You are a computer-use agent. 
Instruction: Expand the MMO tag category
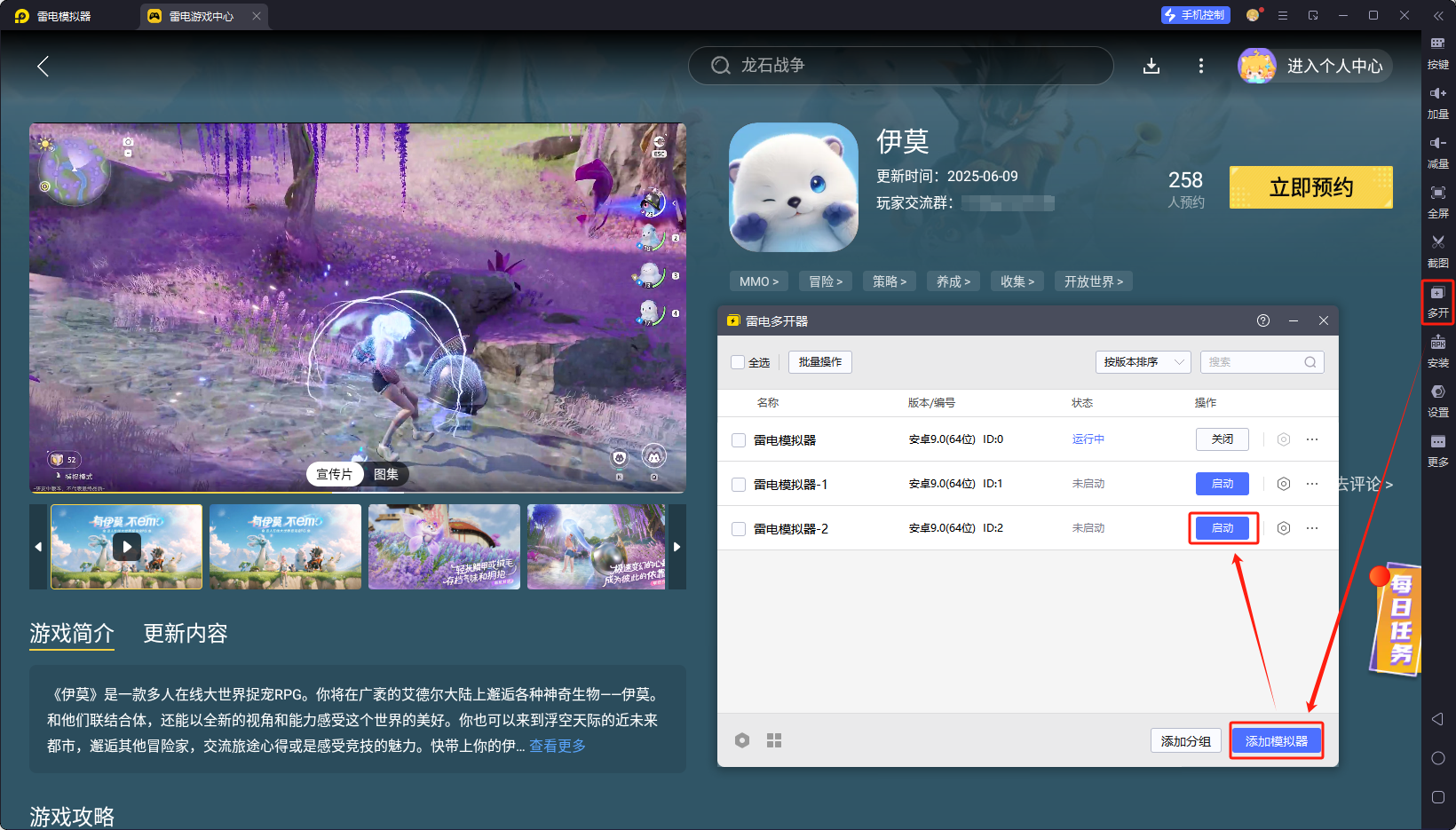coord(759,281)
